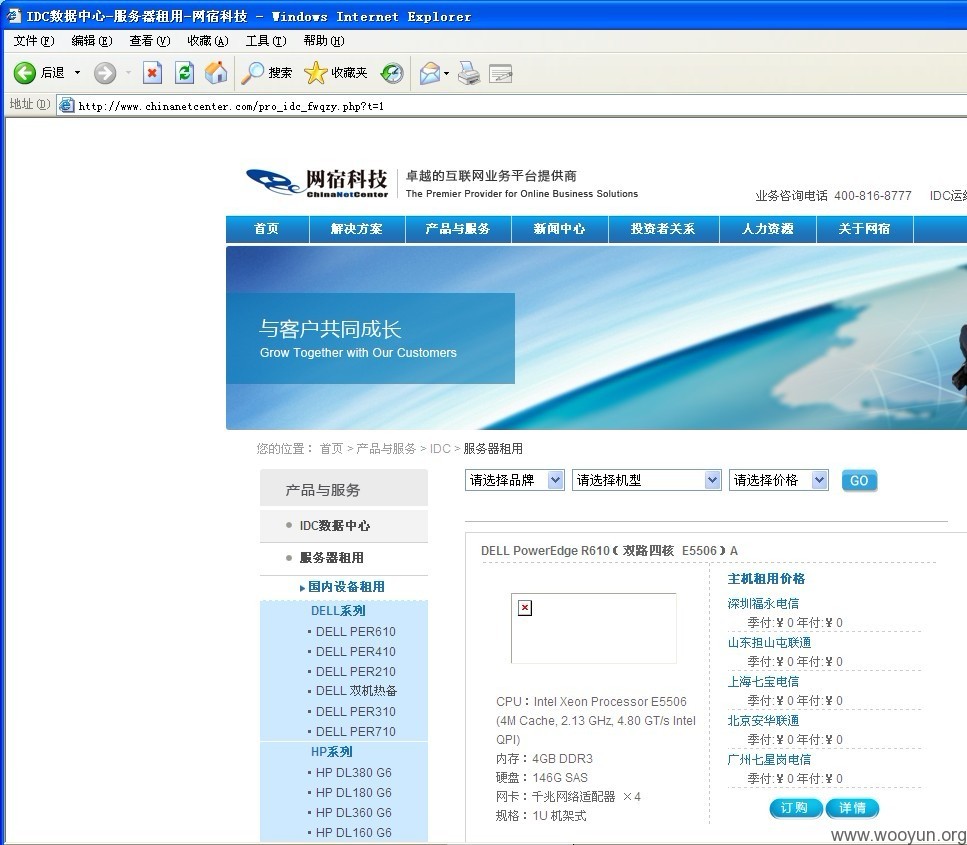
Task: Select HP DL160 G6 in sidebar
Action: (353, 833)
